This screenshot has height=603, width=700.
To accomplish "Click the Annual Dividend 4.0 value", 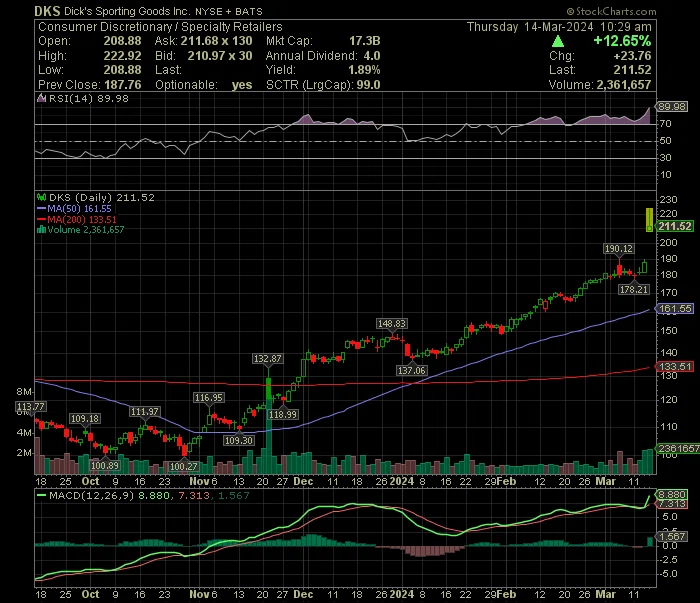I will coord(371,56).
